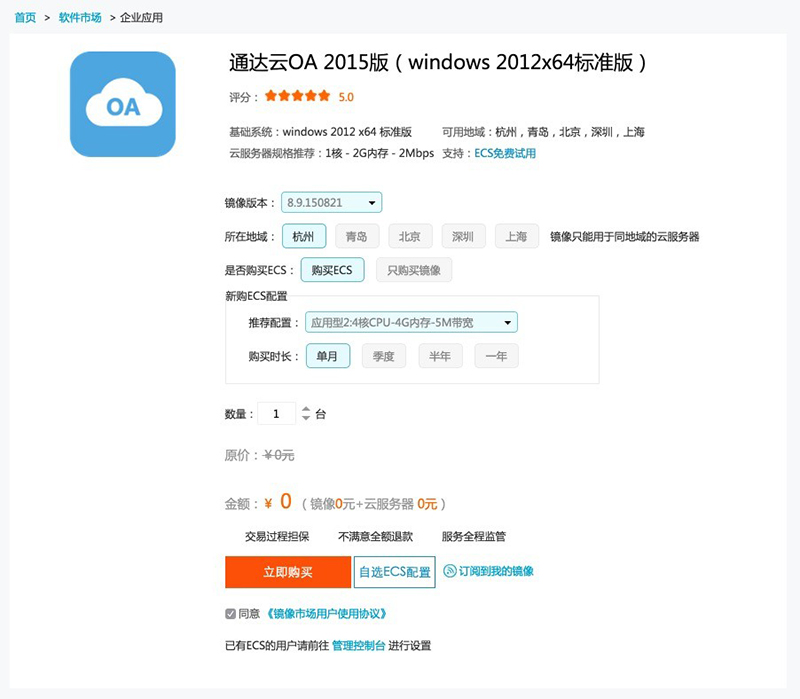Image resolution: width=800 pixels, height=699 pixels.
Task: Click the struck-through 原价 ¥0元 text
Action: 279,455
